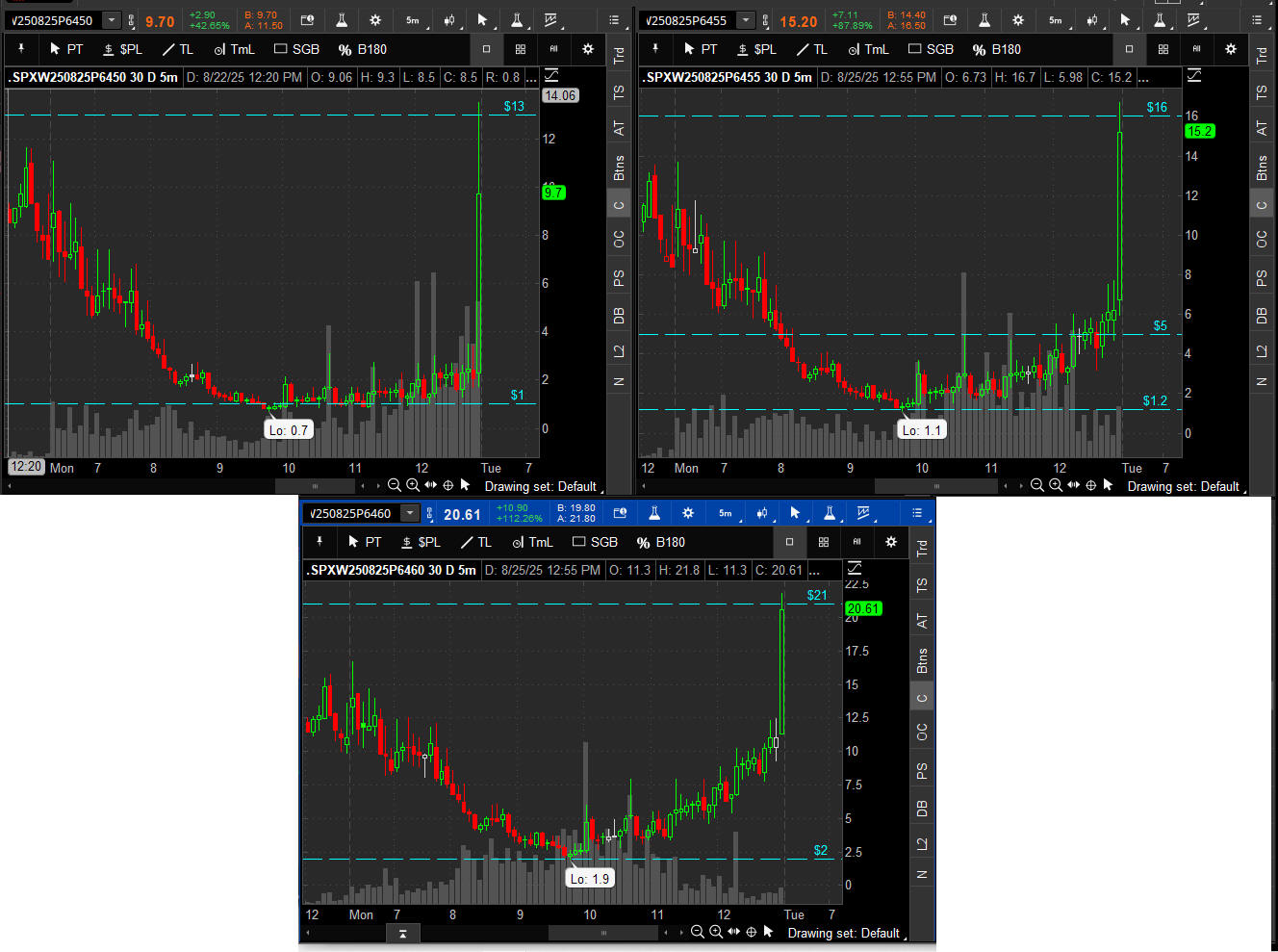Toggle single-chart view in the P6460 toolbar

coord(789,542)
